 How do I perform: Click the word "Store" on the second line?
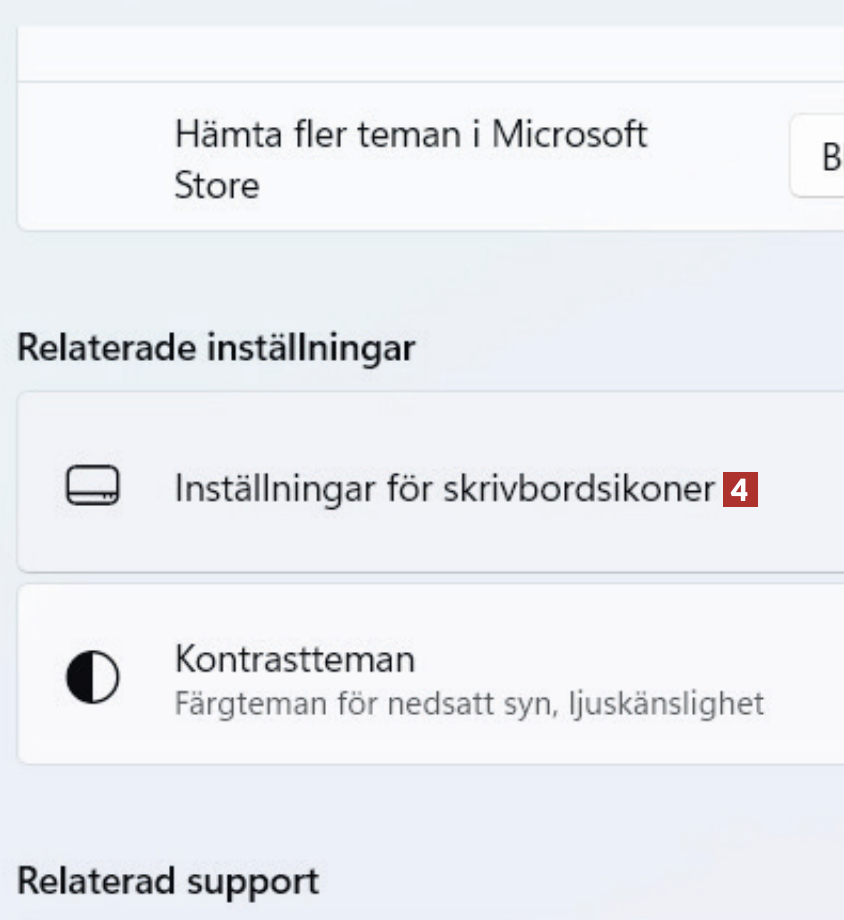[217, 186]
